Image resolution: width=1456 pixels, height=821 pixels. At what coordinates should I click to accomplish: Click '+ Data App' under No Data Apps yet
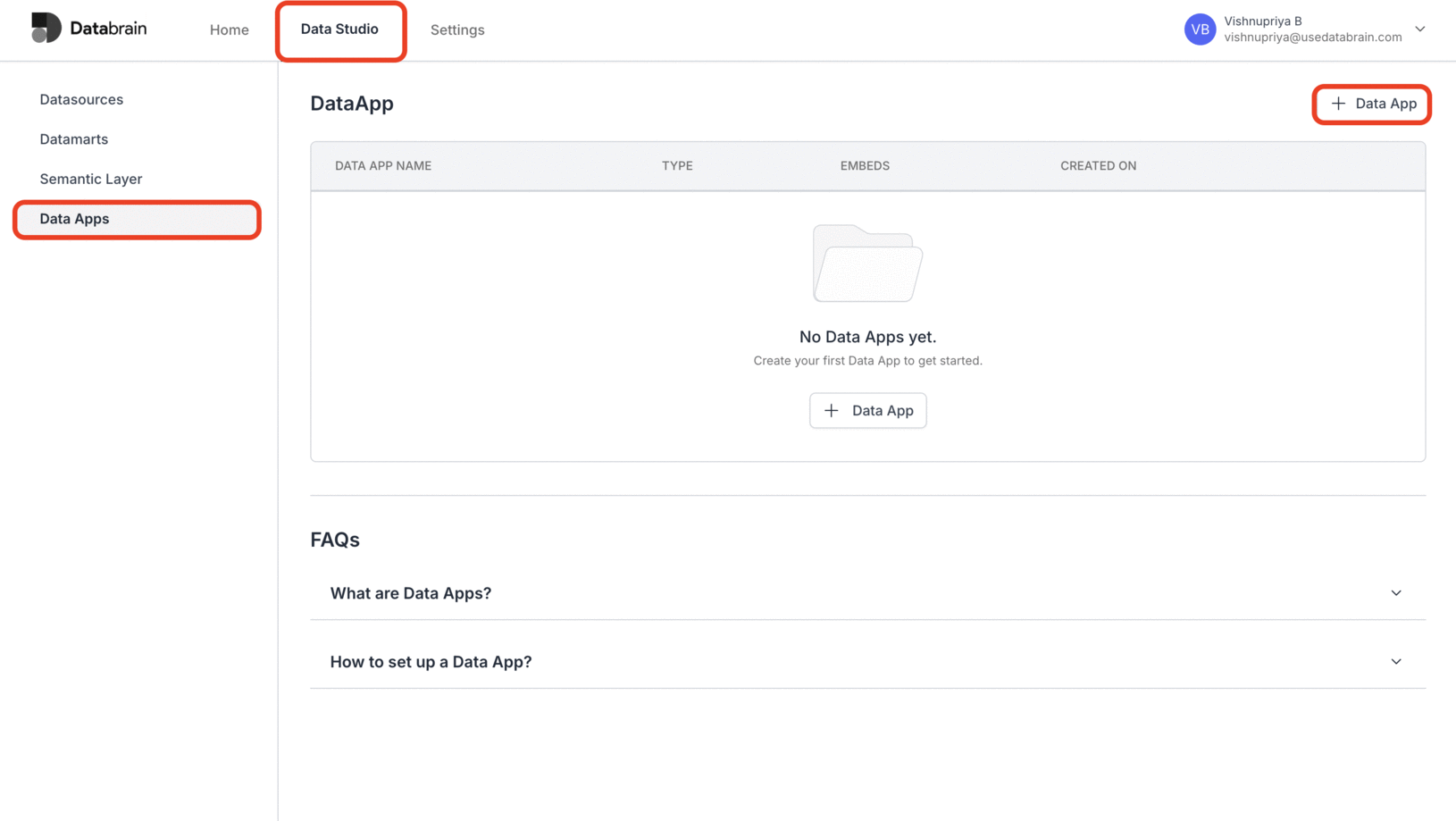click(x=867, y=410)
